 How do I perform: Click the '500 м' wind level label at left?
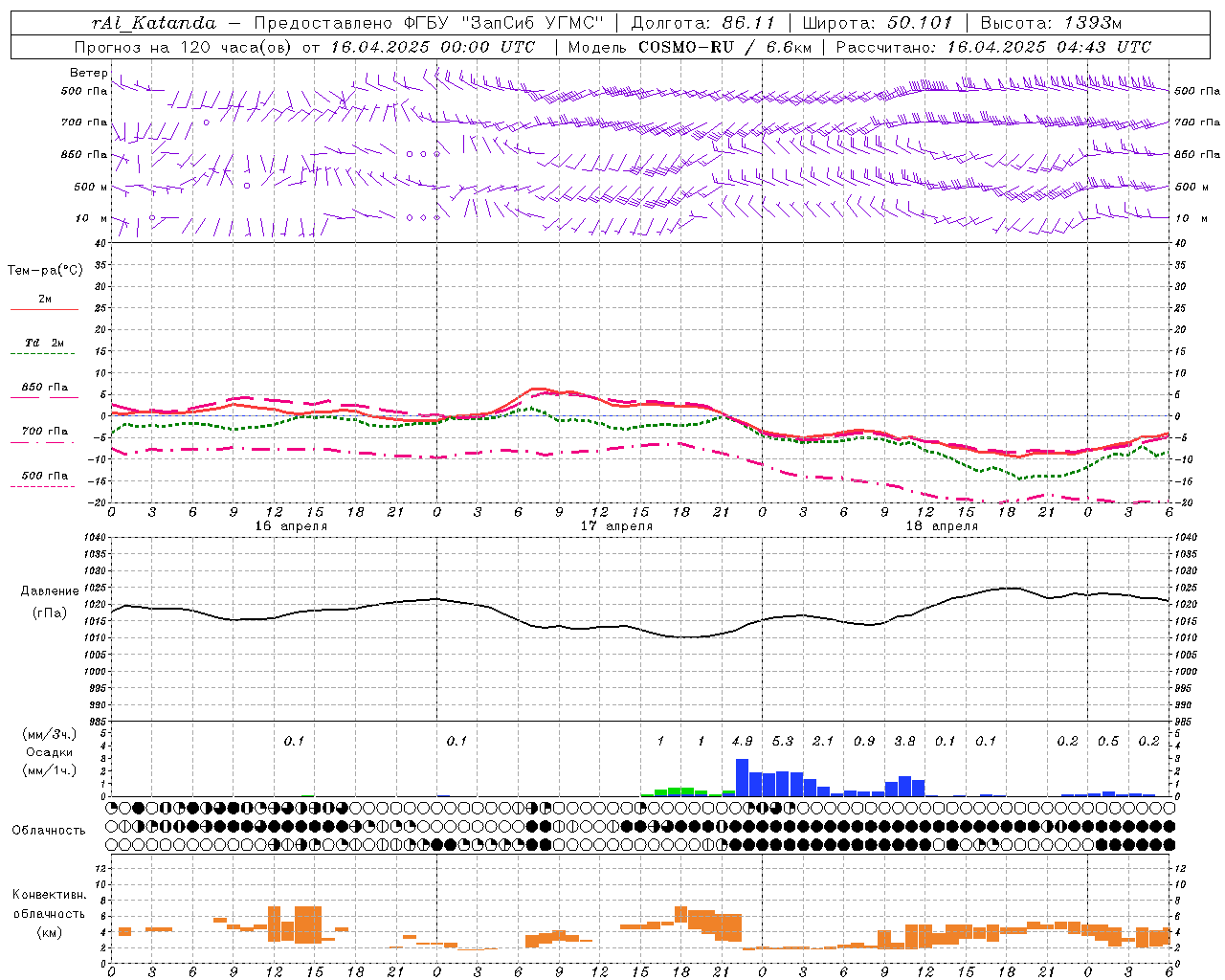(92, 187)
